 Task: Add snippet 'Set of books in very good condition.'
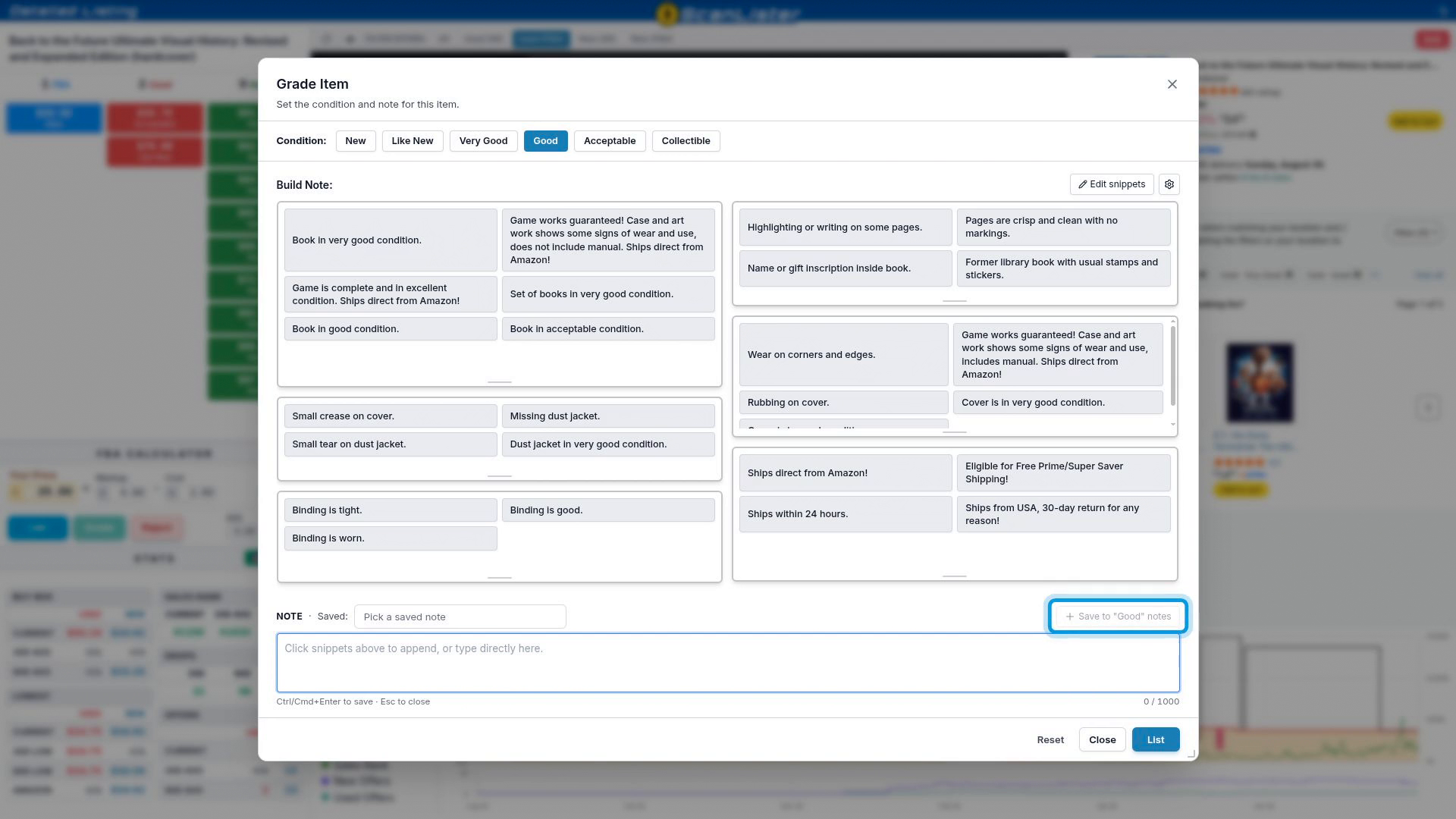point(608,294)
